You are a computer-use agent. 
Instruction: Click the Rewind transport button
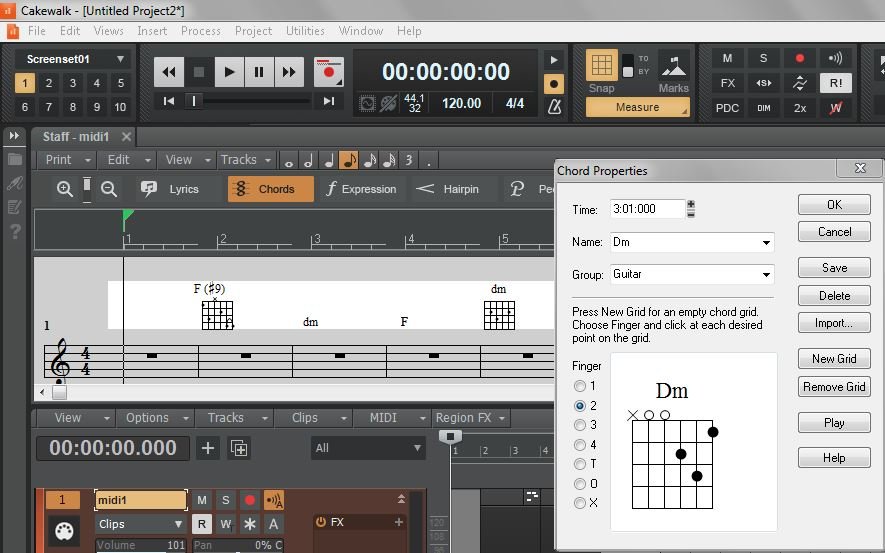click(x=169, y=72)
